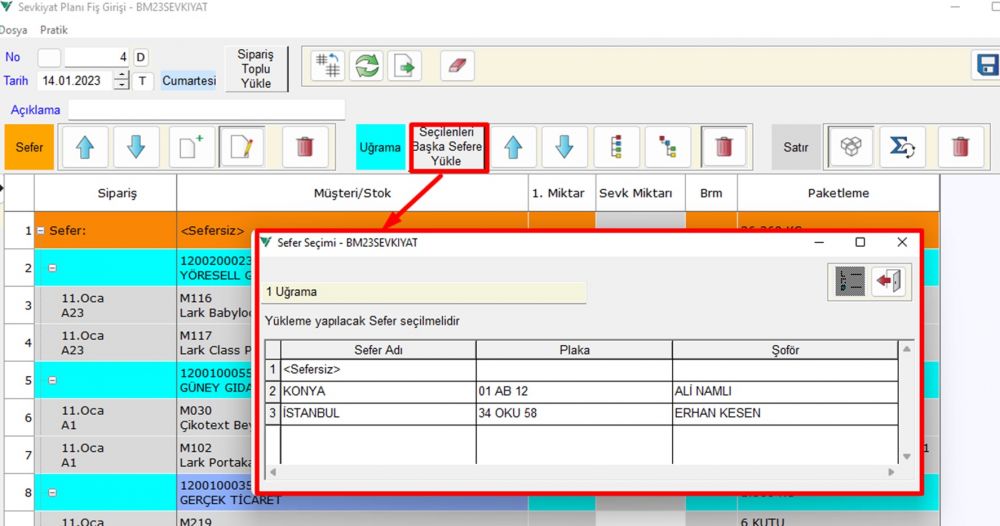Collapse the GÜNEY GIDA row expander
The image size is (1000, 526).
coord(51,381)
